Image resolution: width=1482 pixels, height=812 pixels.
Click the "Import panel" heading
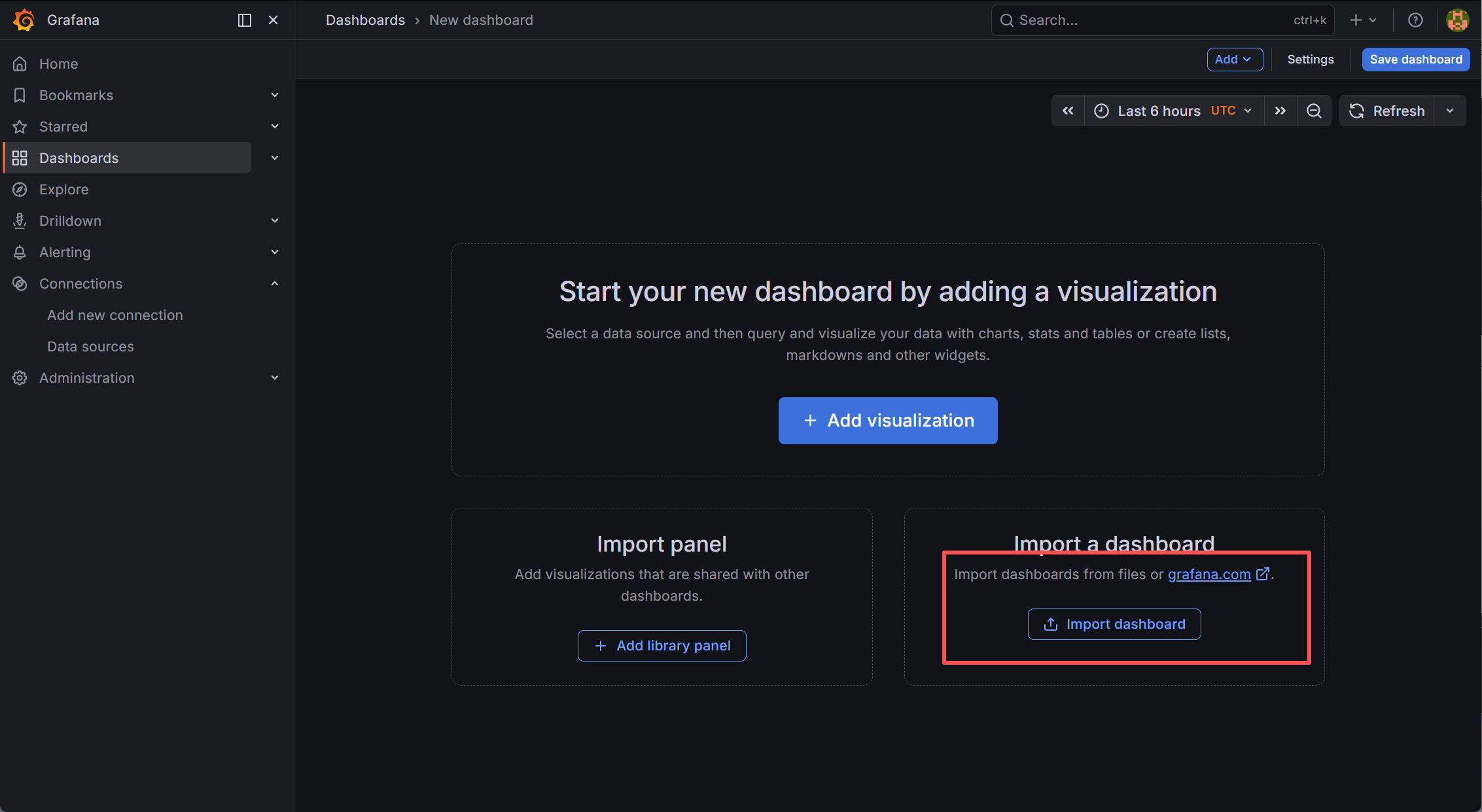[x=662, y=544]
